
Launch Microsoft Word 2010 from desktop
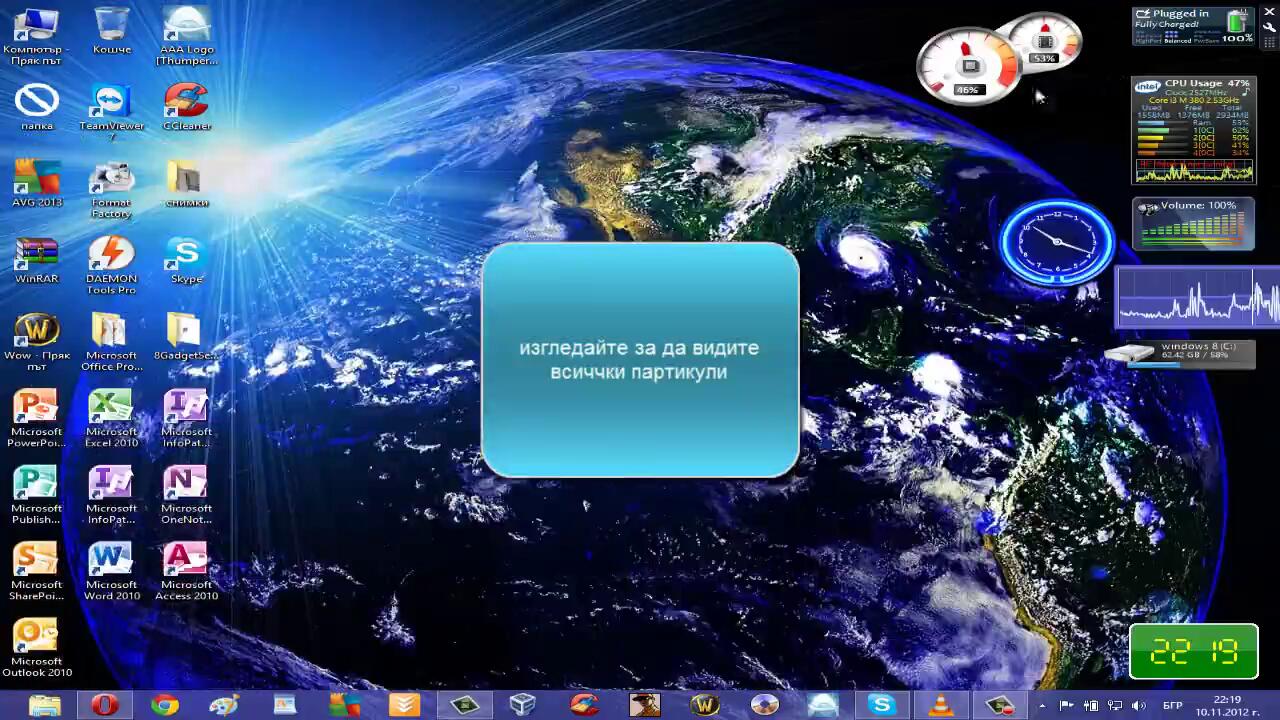(111, 562)
